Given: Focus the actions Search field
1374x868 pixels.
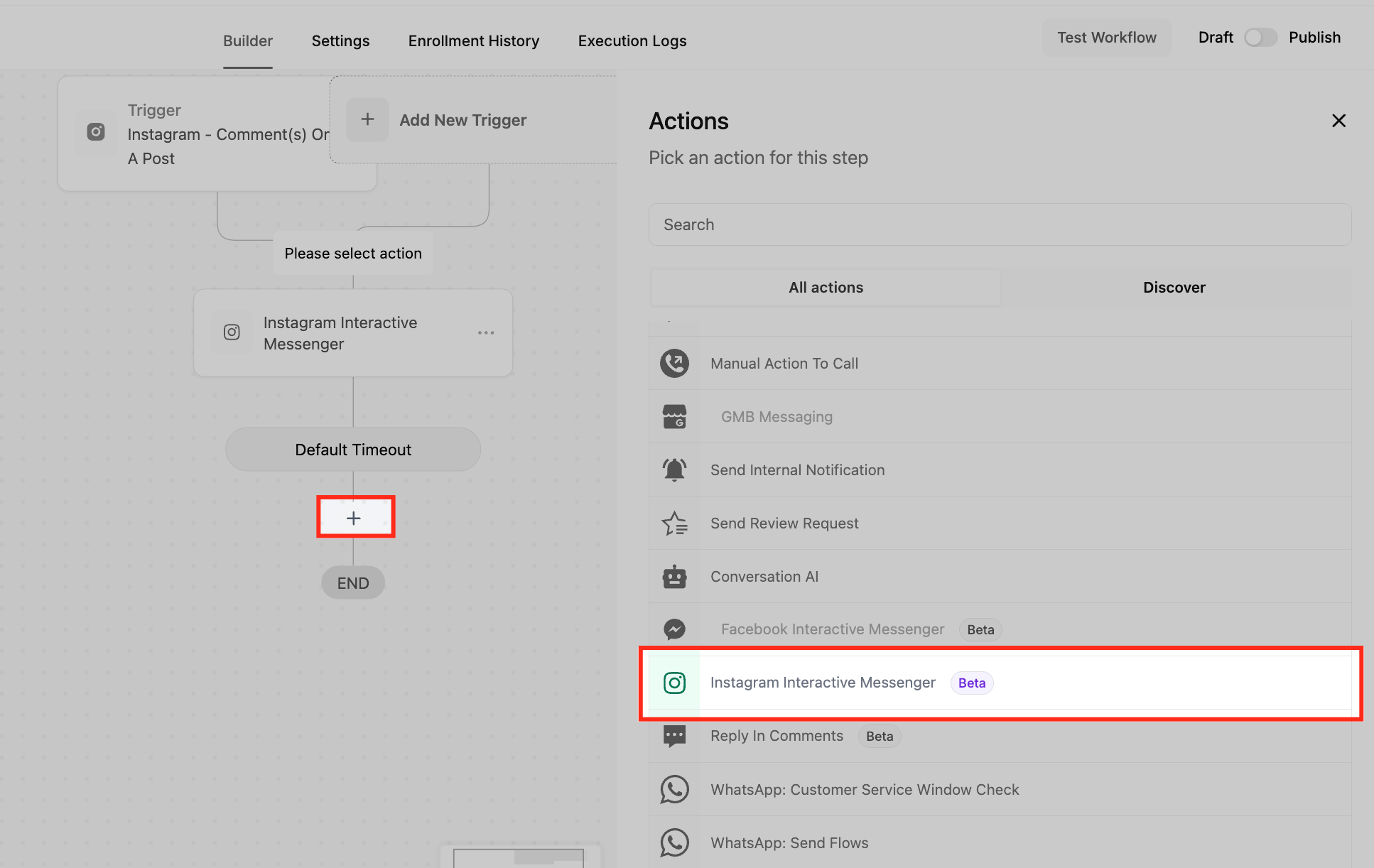Looking at the screenshot, I should pyautogui.click(x=999, y=224).
